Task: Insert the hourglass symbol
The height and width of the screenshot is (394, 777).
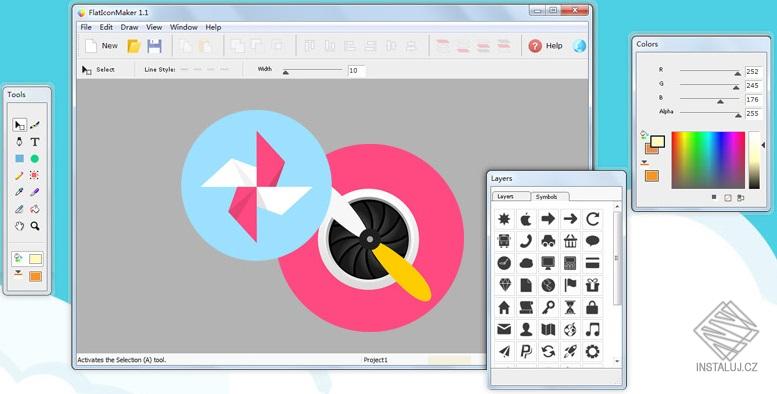Action: tap(570, 308)
